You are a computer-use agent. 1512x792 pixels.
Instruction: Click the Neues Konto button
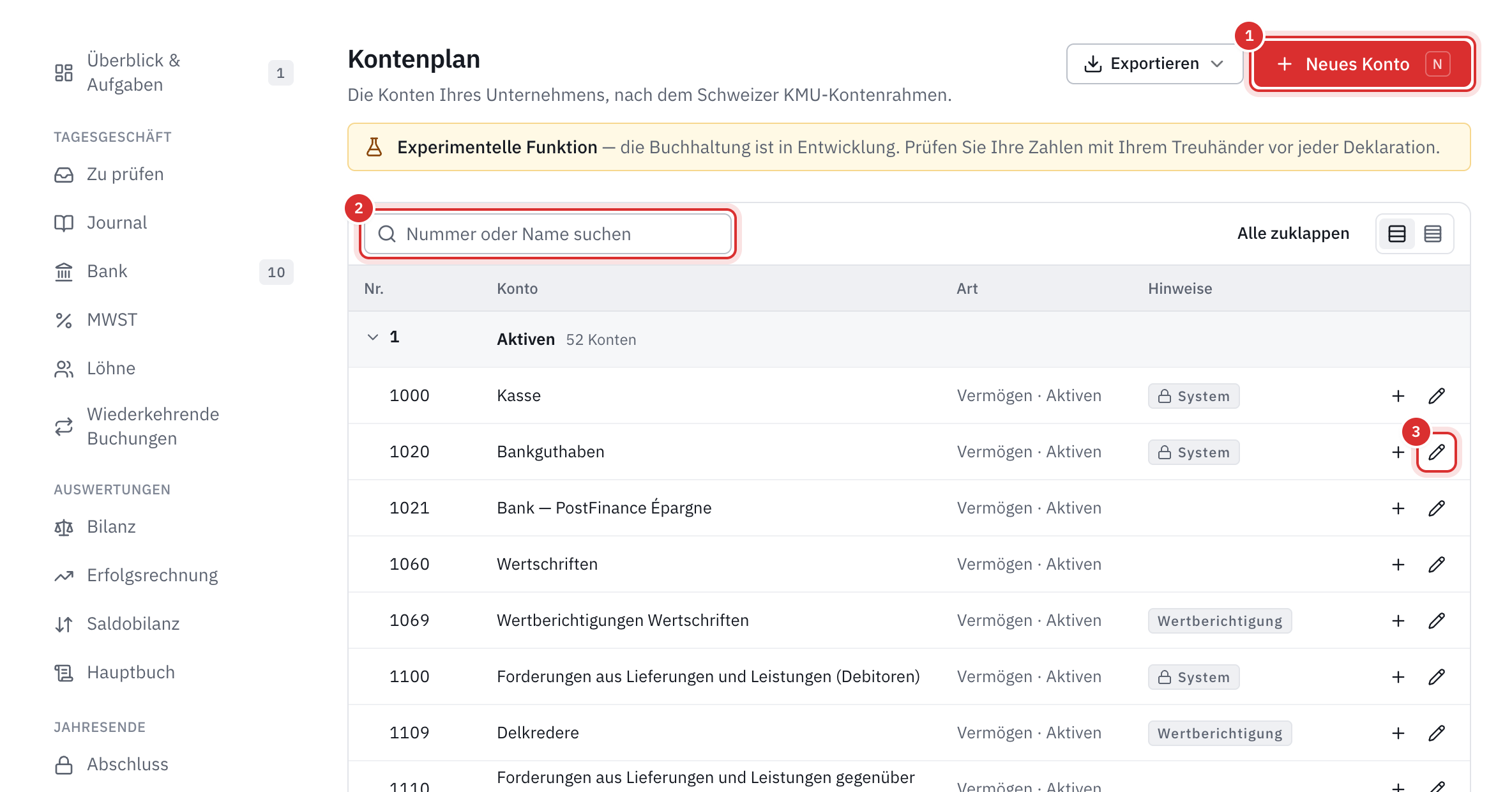pyautogui.click(x=1363, y=64)
